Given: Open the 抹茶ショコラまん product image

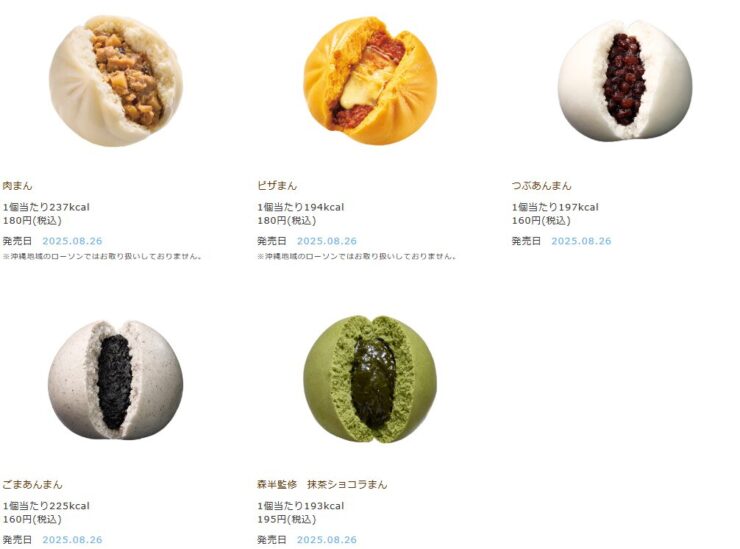Looking at the screenshot, I should pos(370,380).
